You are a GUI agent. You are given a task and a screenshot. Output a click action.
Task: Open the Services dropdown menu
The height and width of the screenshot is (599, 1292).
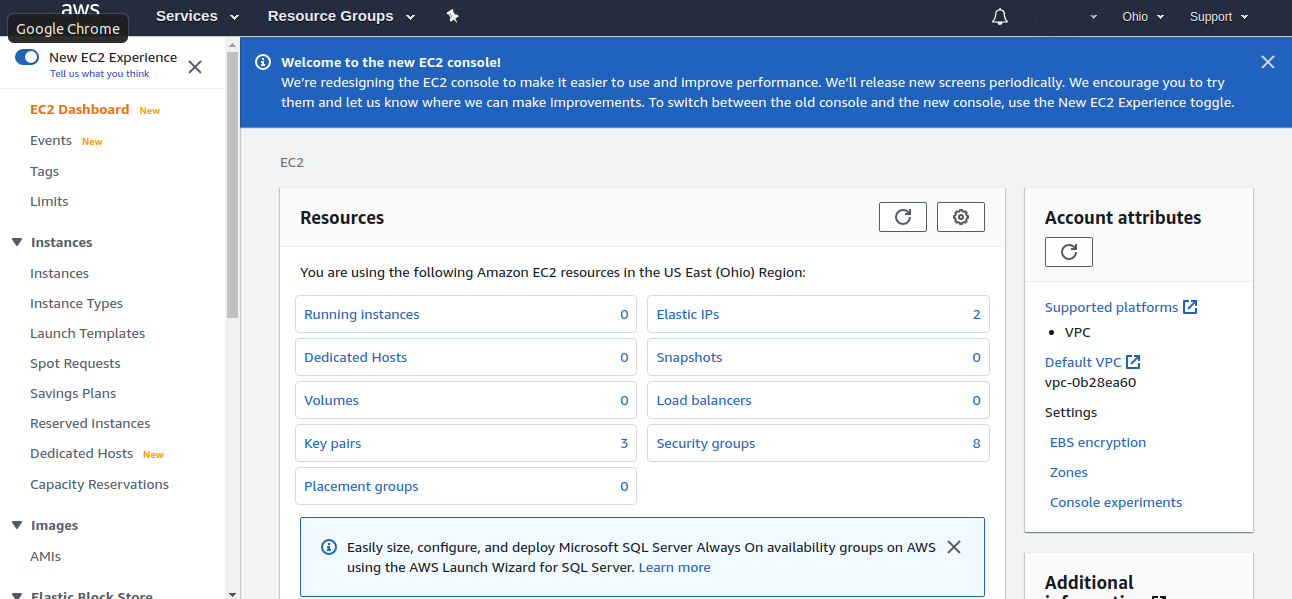tap(197, 16)
